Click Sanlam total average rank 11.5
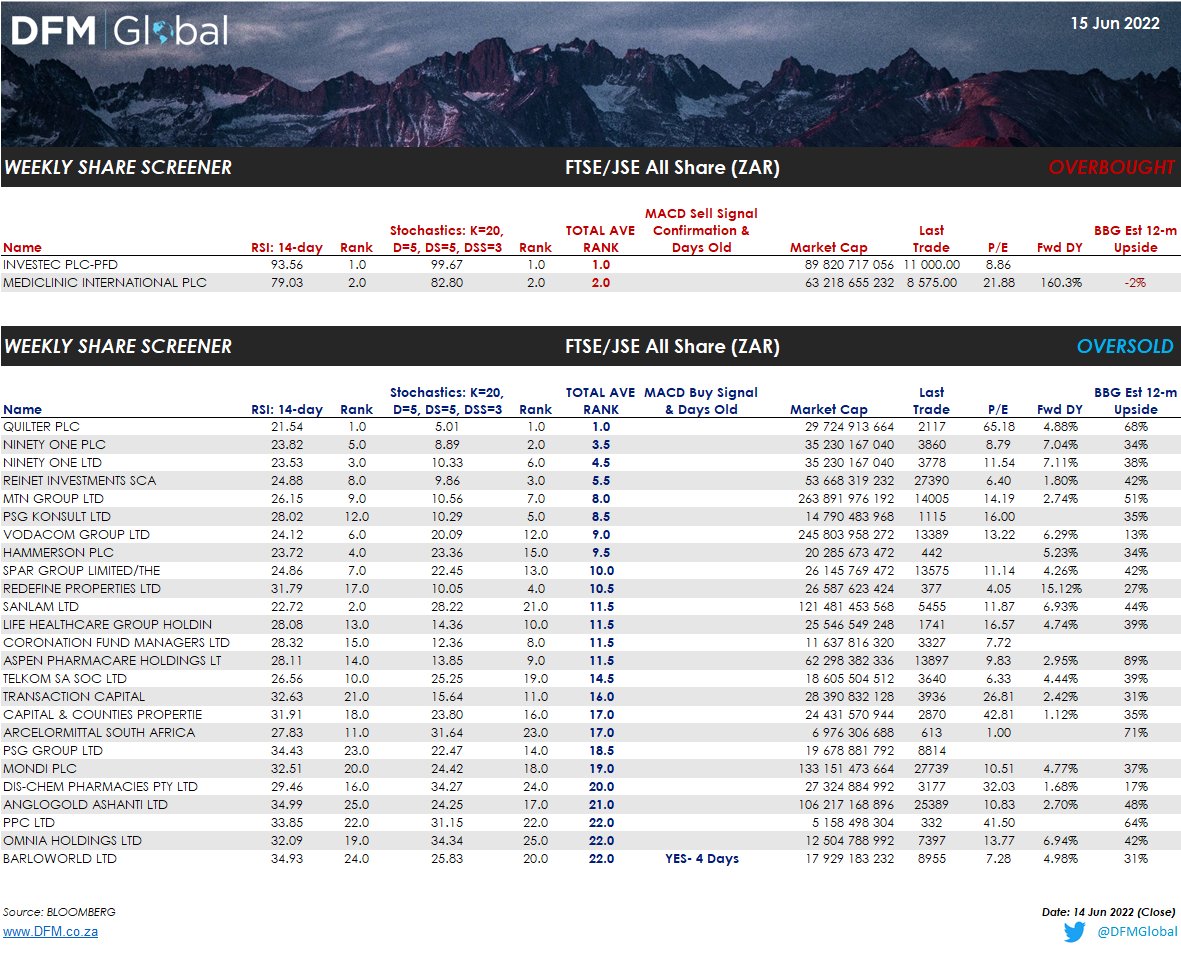This screenshot has width=1181, height=958. [602, 607]
